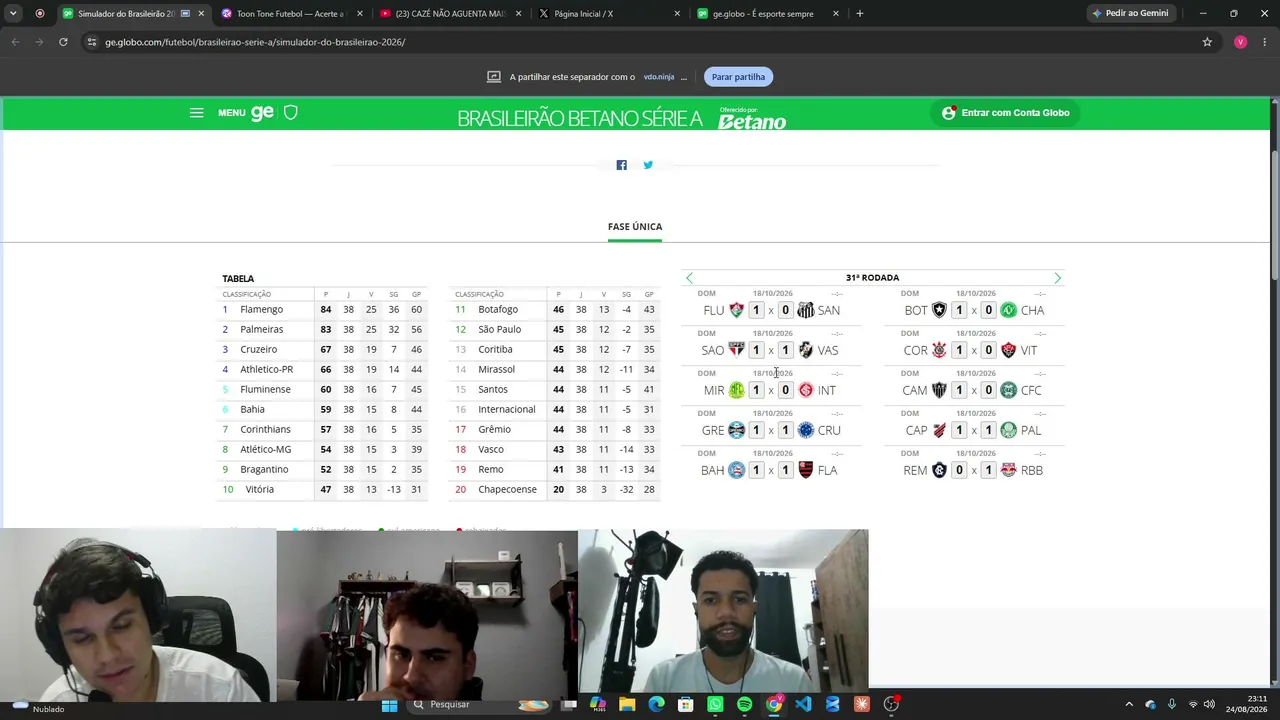Show hidden system tray icons chevron

(1129, 704)
